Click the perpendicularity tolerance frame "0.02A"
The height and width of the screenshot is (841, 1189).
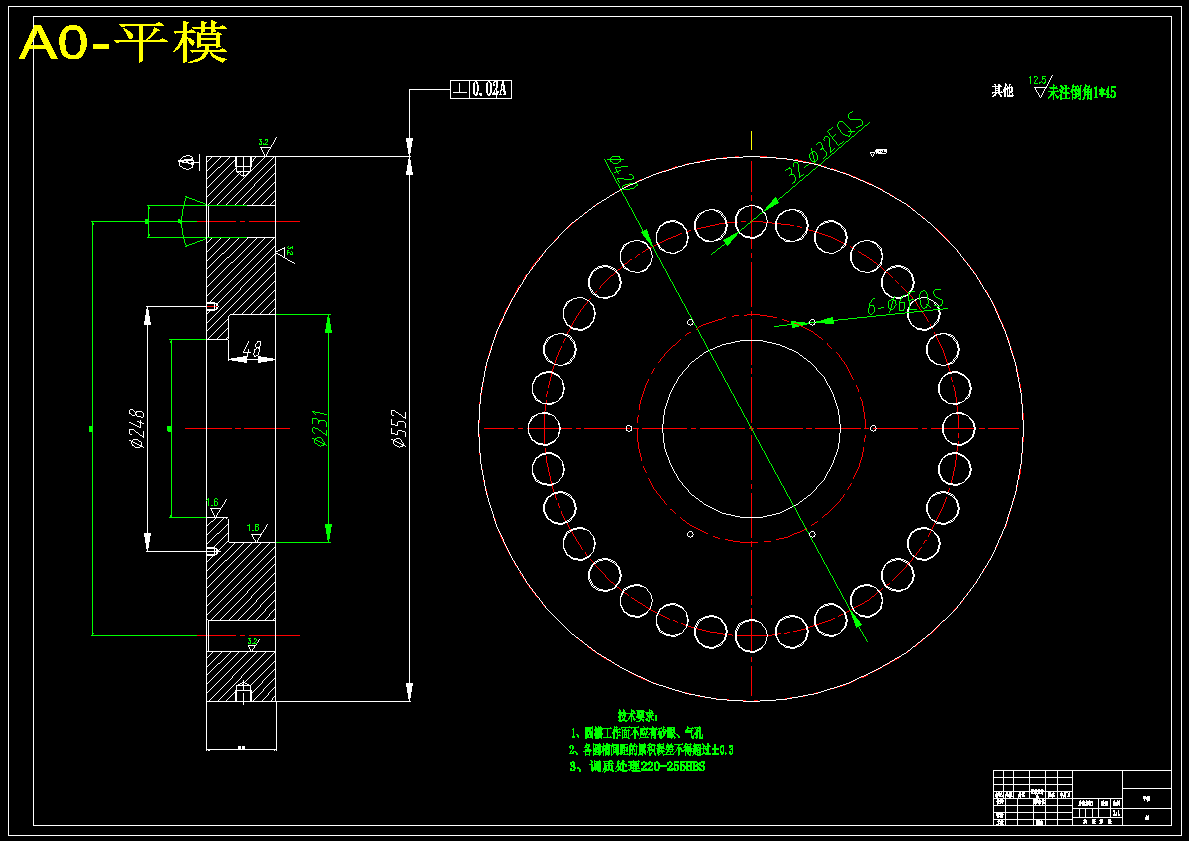(x=482, y=89)
